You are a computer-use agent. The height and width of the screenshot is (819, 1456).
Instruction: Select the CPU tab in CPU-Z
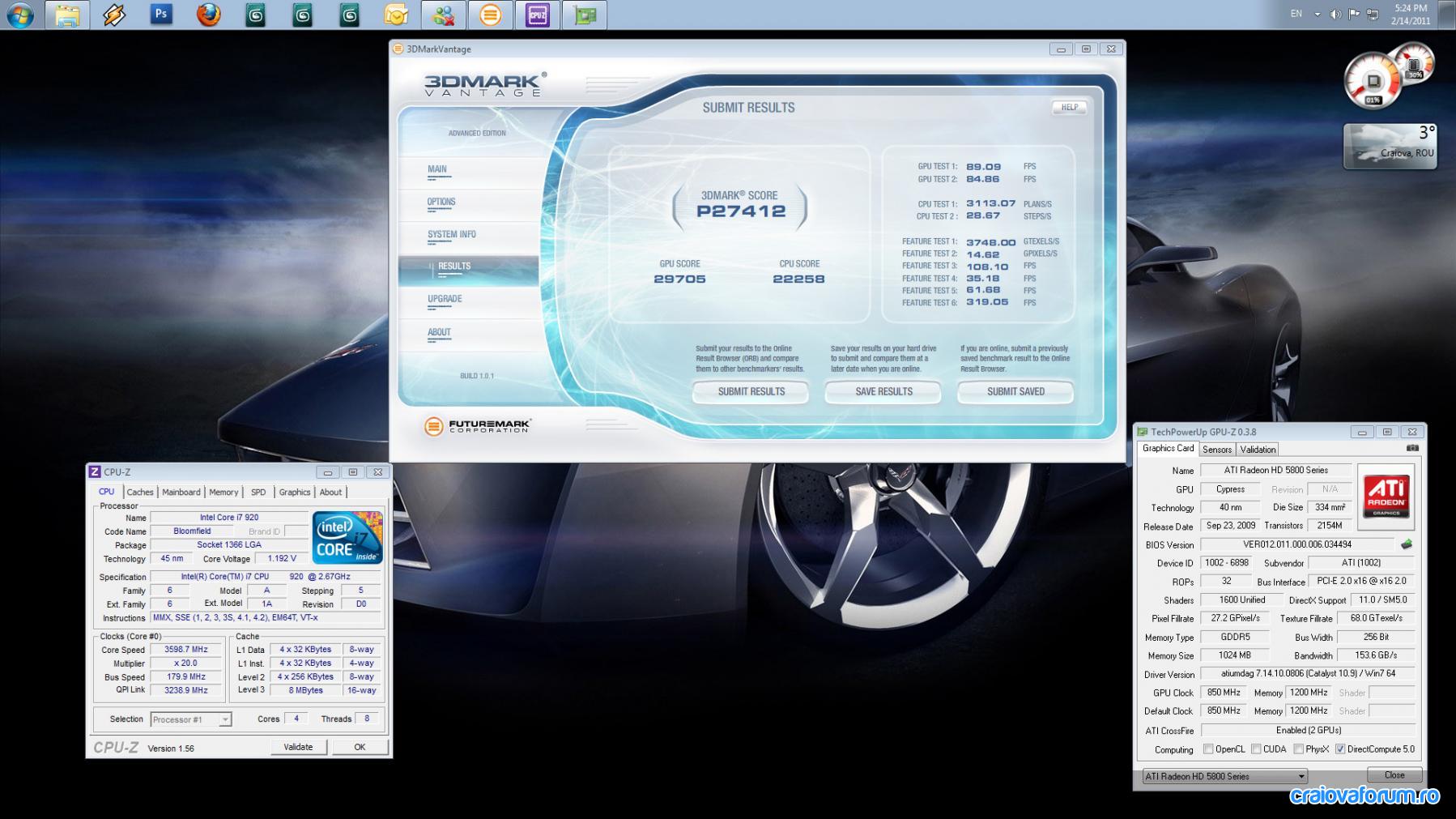pyautogui.click(x=107, y=492)
